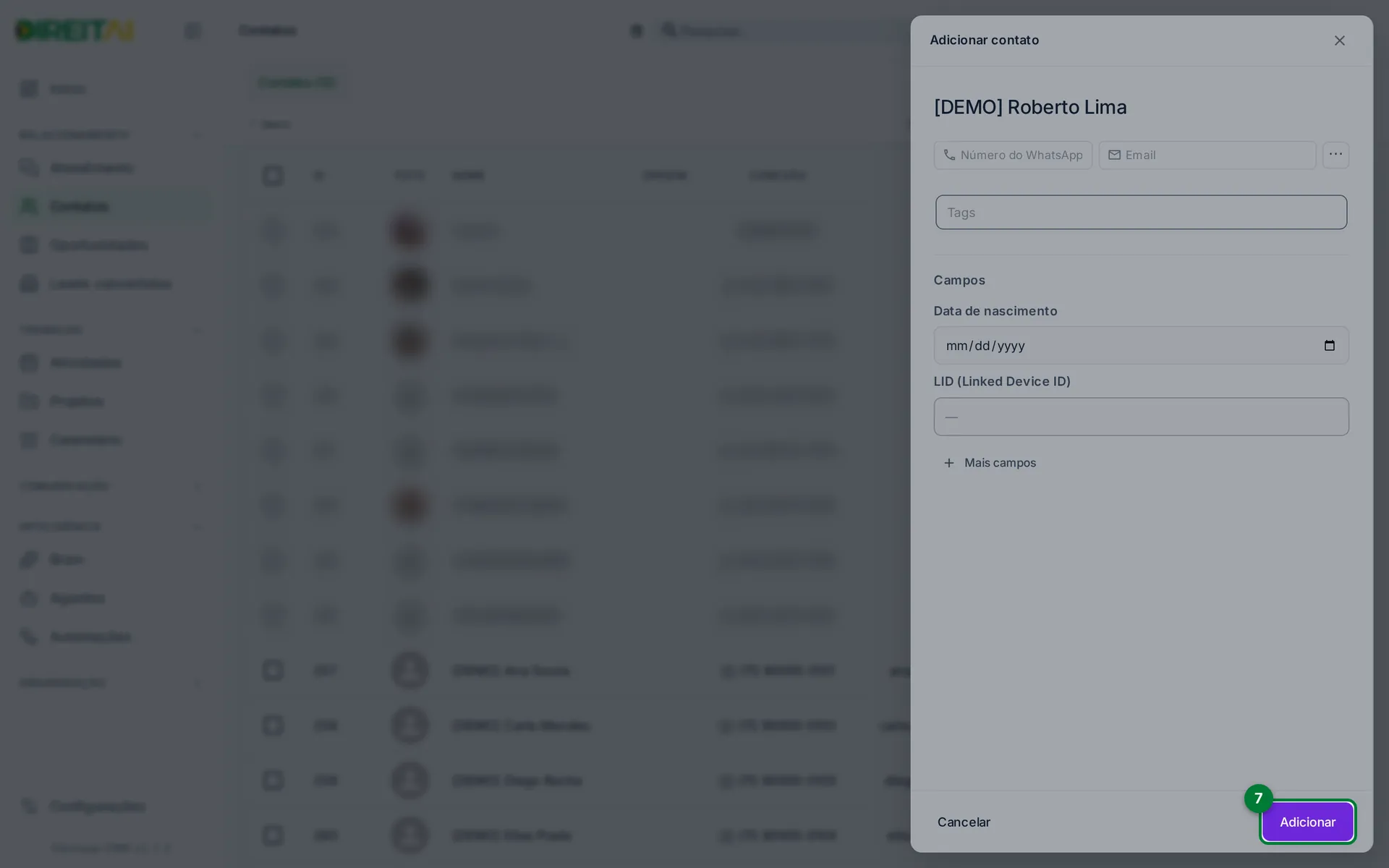
Task: Click the avatar of [DEMO] Ana Souza
Action: 410,671
